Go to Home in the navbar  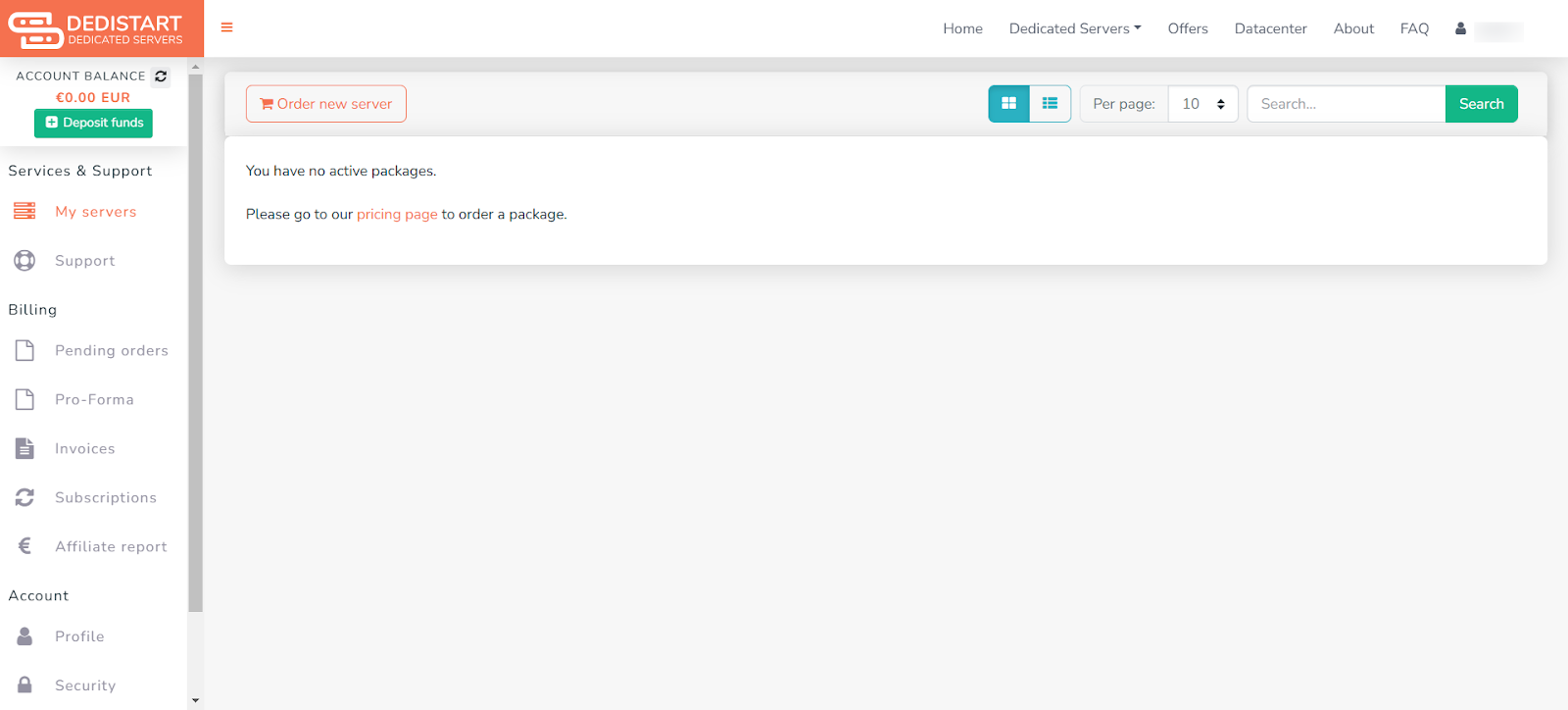962,28
